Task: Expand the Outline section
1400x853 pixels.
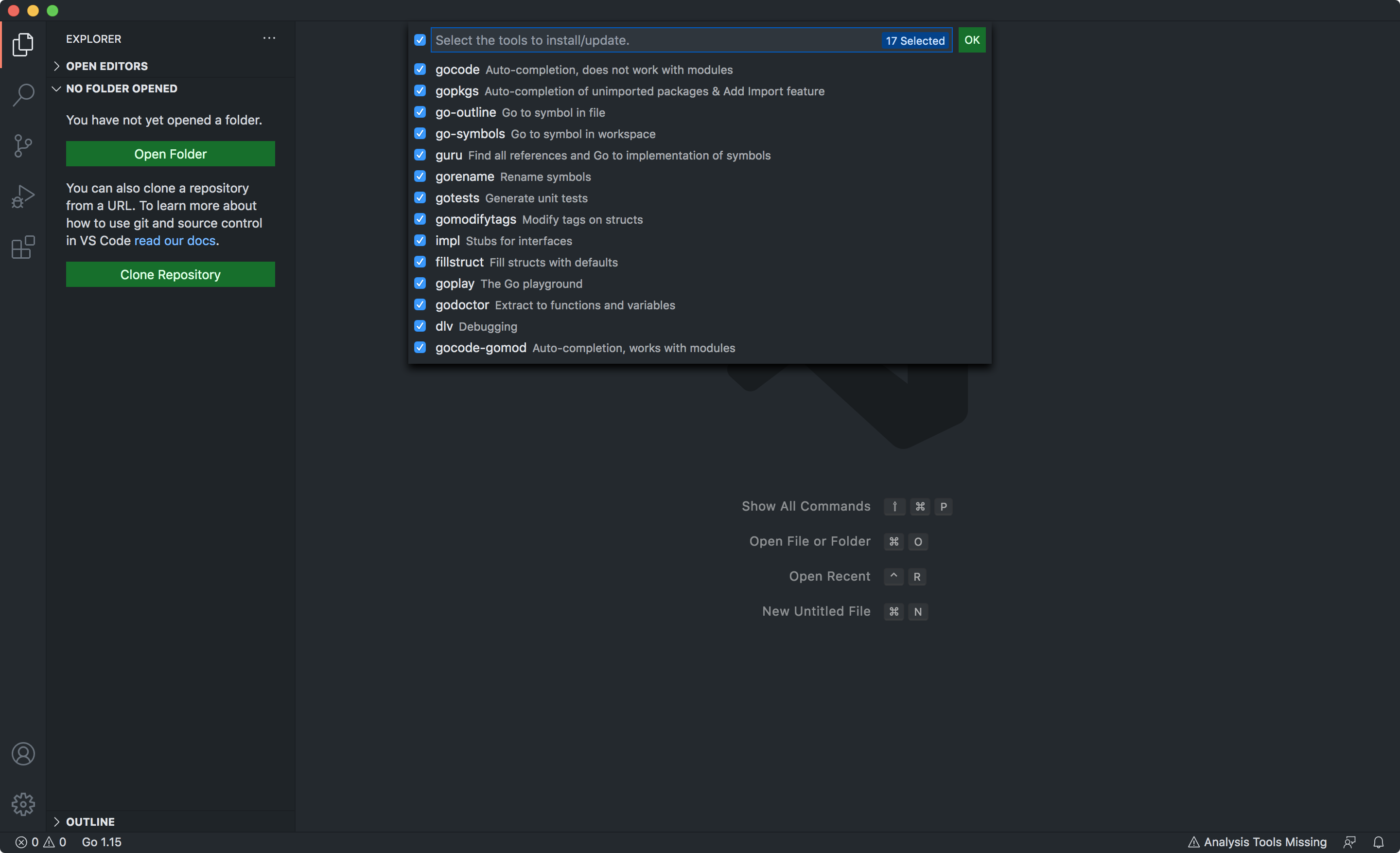Action: coord(90,822)
